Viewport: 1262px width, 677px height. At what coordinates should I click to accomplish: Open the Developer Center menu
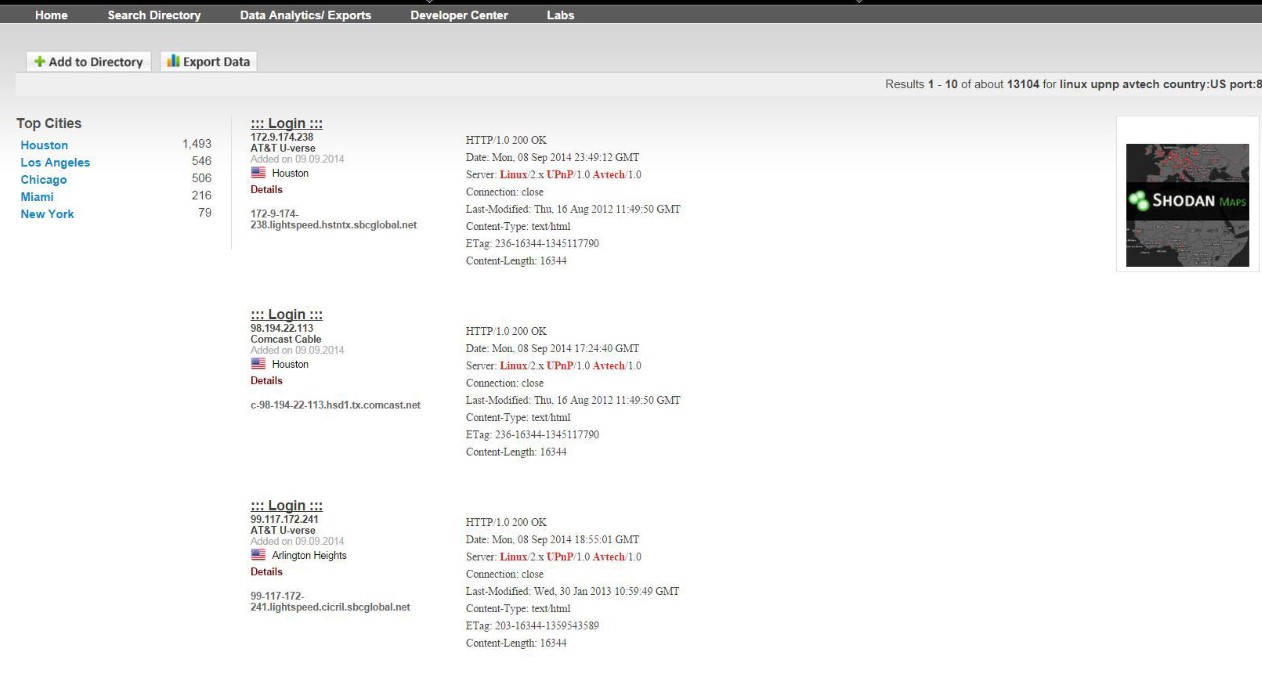tap(458, 15)
